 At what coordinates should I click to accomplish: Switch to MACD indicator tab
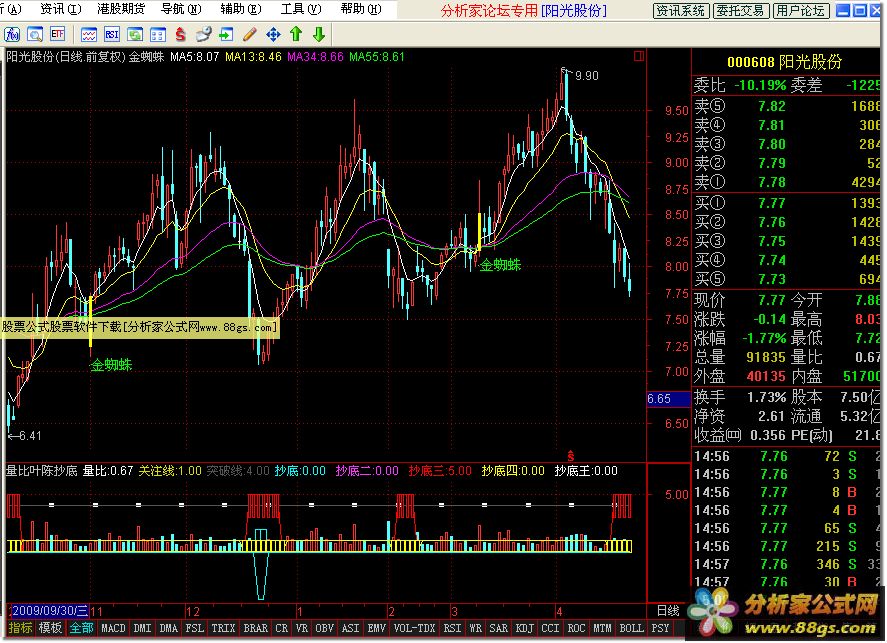pyautogui.click(x=113, y=628)
